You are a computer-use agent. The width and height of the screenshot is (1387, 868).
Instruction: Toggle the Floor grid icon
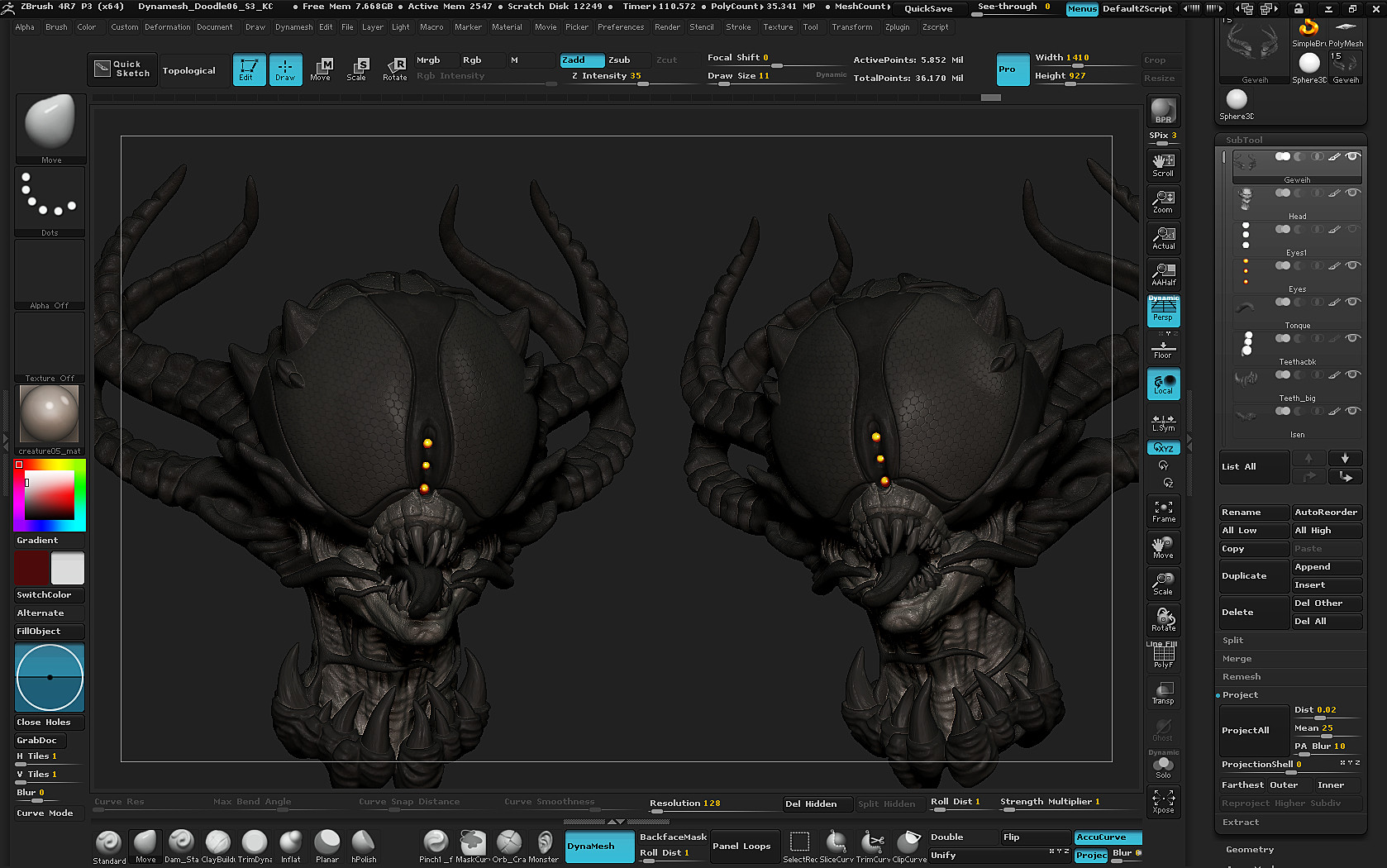click(x=1163, y=349)
